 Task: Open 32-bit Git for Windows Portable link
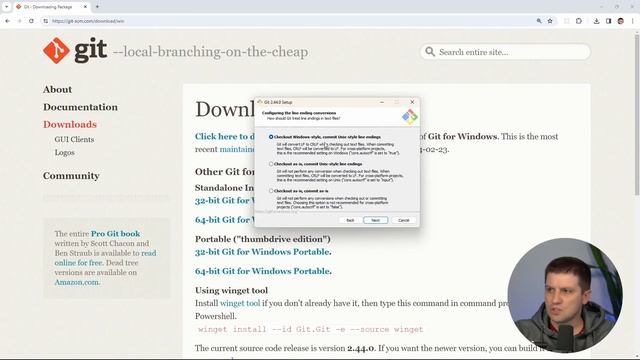click(x=263, y=252)
